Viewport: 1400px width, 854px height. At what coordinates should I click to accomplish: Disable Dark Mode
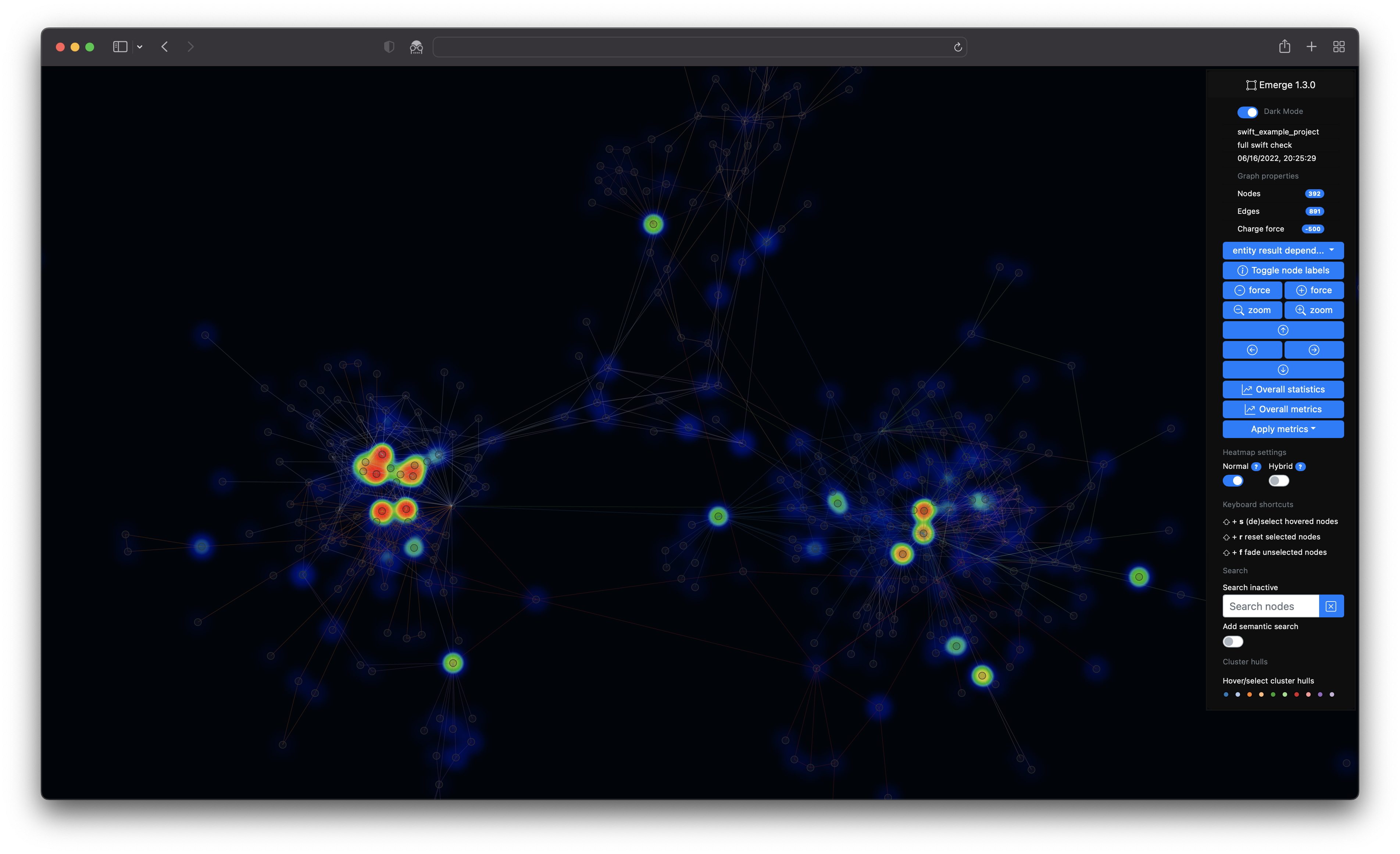click(1248, 112)
